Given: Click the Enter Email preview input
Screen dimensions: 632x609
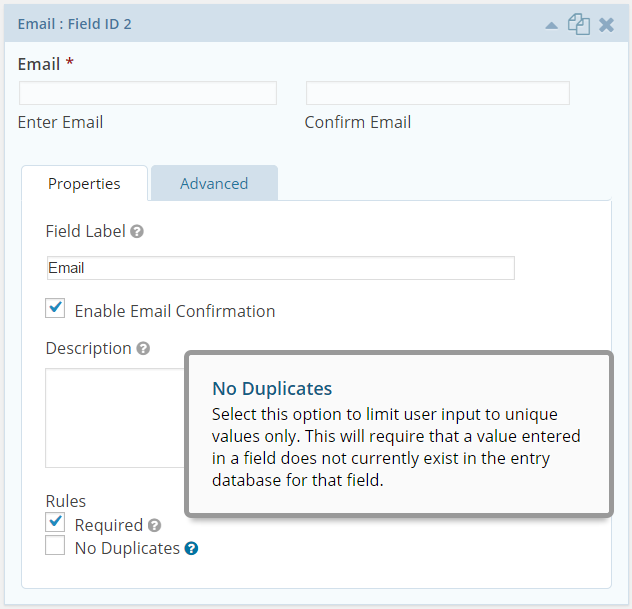Looking at the screenshot, I should coord(148,93).
